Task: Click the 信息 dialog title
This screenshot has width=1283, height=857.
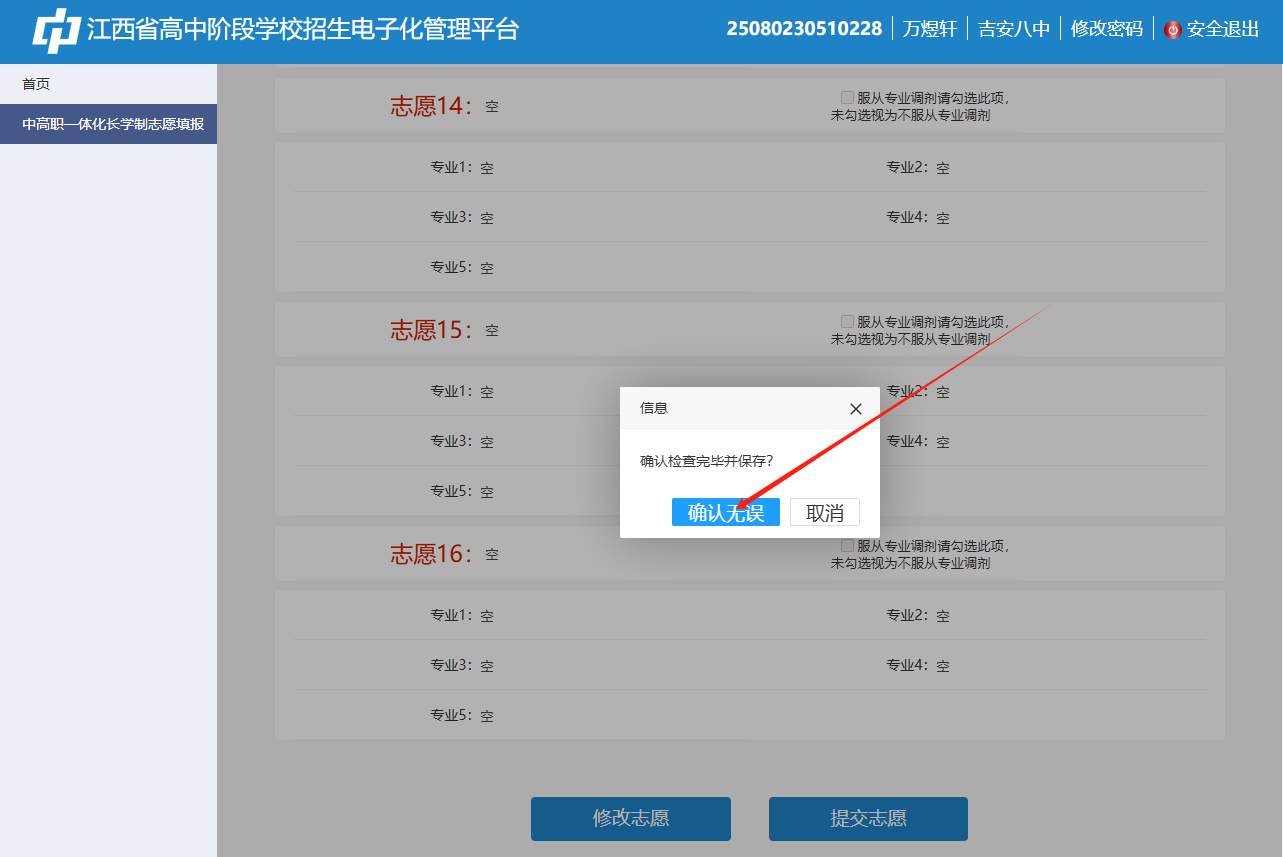Action: point(654,408)
